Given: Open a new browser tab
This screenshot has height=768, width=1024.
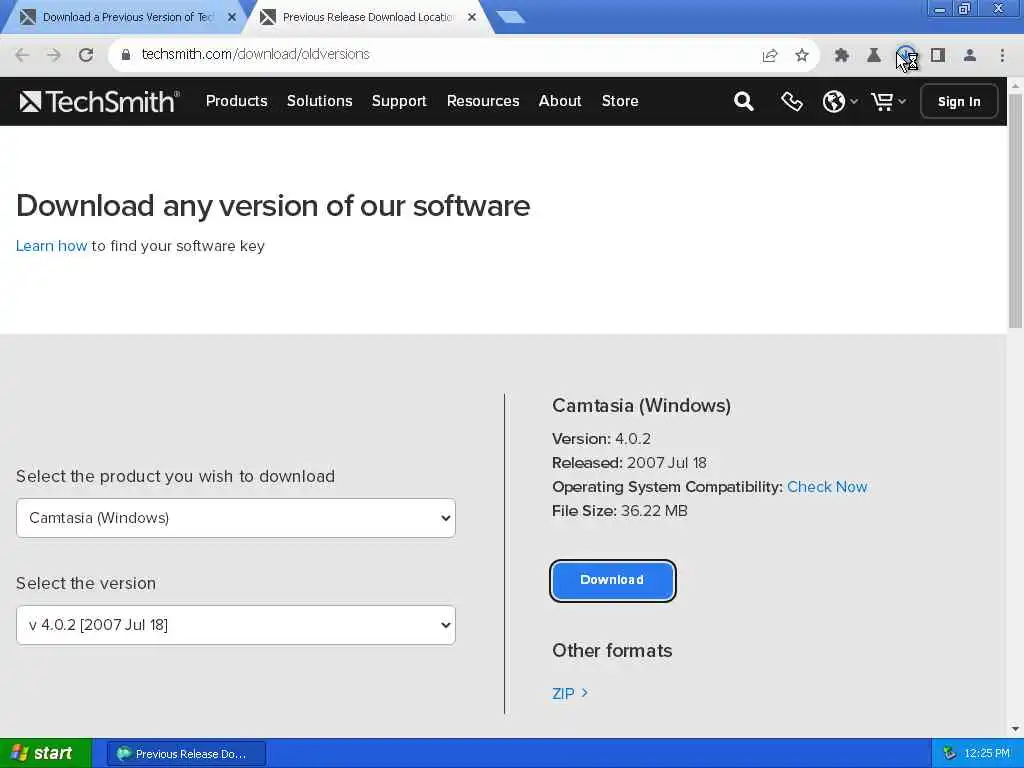Looking at the screenshot, I should 510,18.
